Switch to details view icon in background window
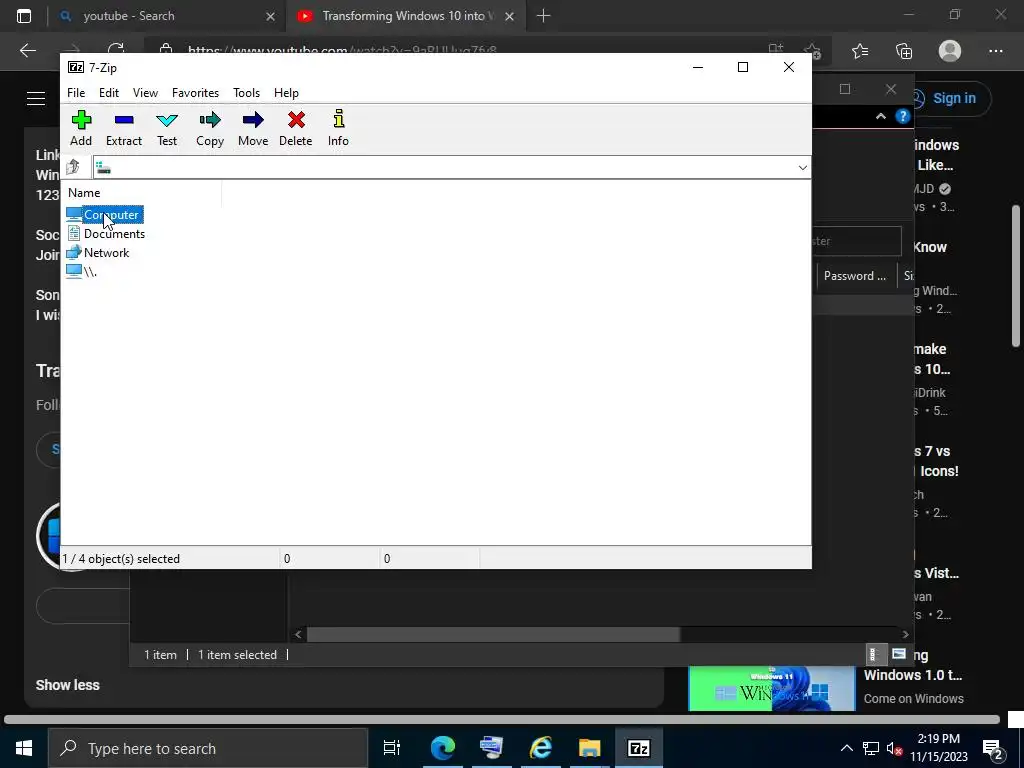 tap(874, 654)
